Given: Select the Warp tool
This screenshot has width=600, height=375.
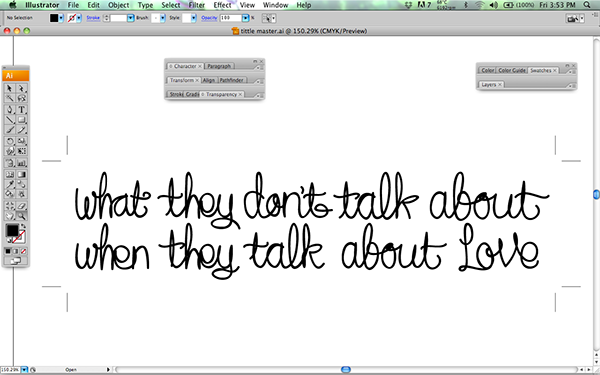Looking at the screenshot, I should [x=10, y=151].
